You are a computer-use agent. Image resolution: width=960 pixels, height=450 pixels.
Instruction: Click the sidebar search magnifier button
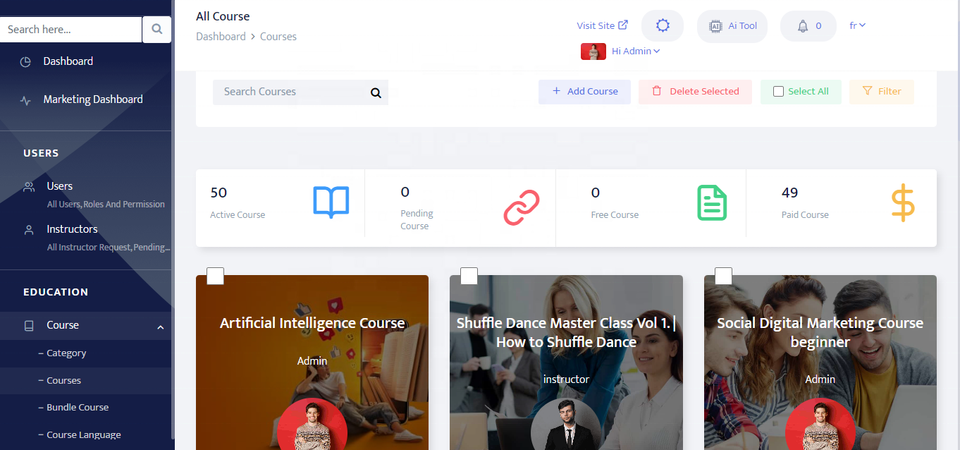(157, 29)
